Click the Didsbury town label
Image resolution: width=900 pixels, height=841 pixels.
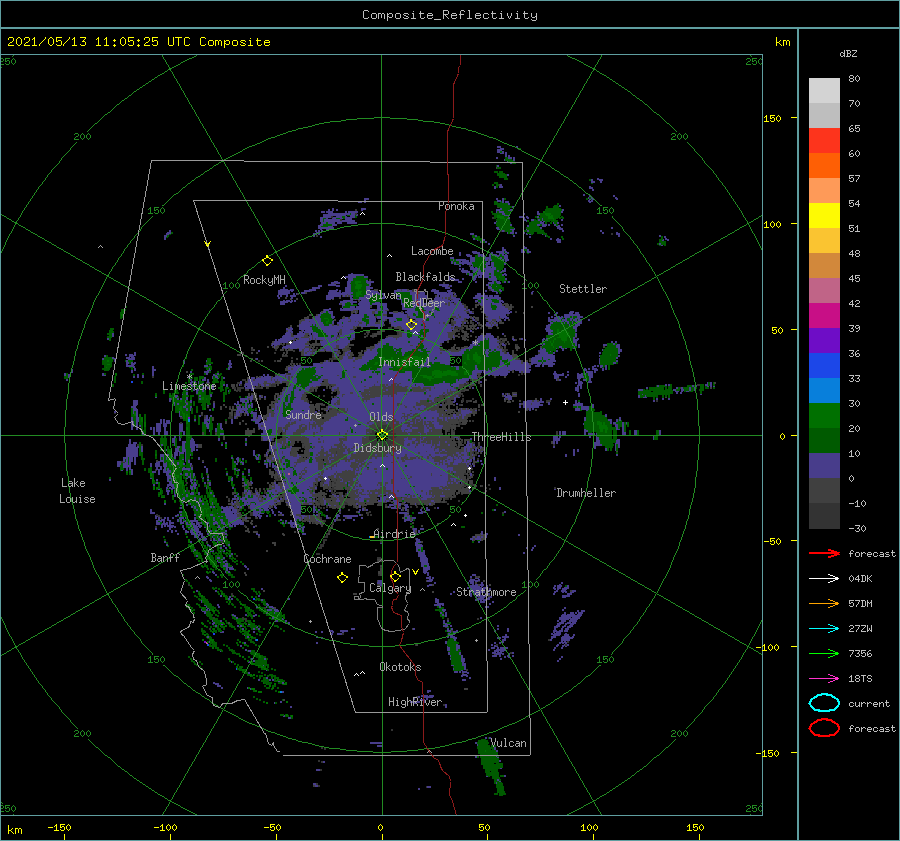pos(377,448)
